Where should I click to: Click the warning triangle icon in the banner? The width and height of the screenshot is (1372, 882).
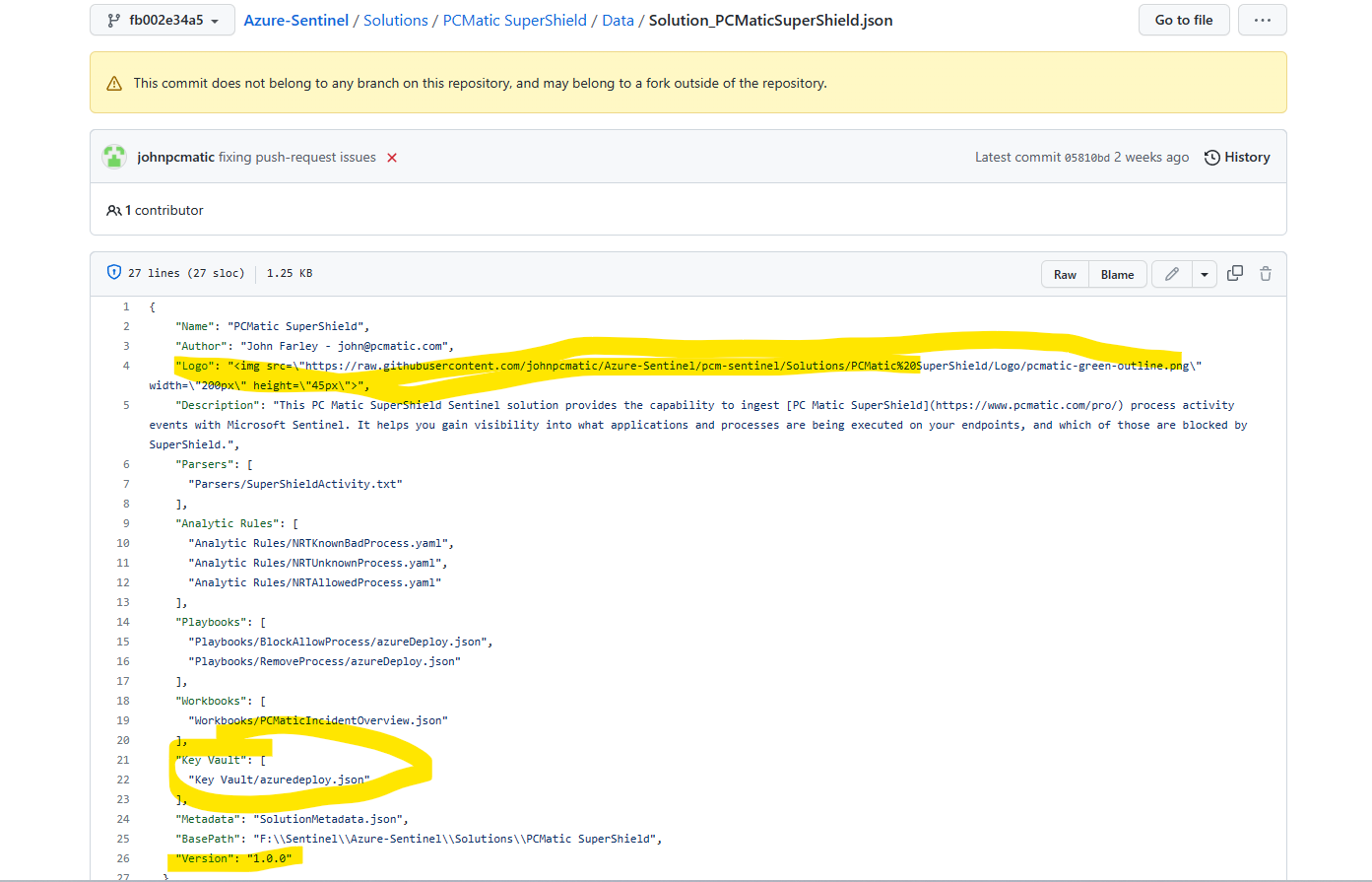[x=114, y=84]
